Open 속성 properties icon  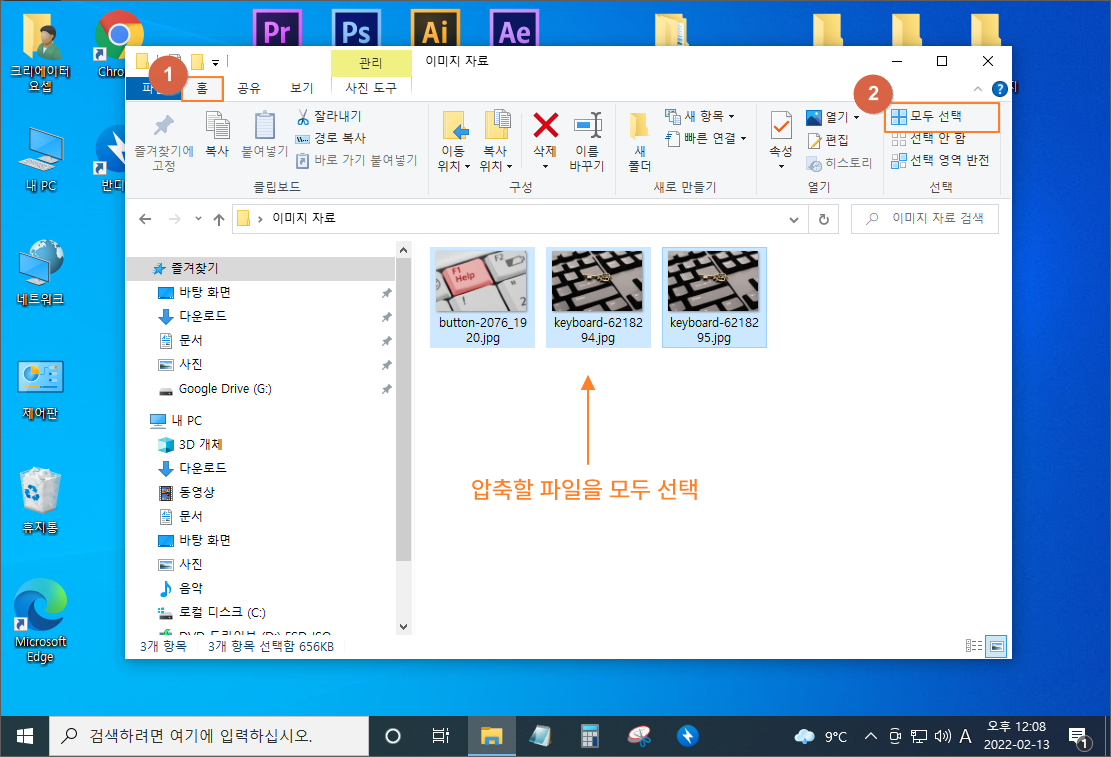(x=781, y=125)
